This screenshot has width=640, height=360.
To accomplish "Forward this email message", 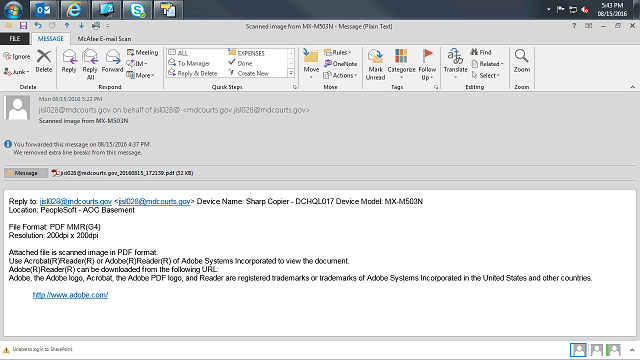I will click(x=112, y=61).
